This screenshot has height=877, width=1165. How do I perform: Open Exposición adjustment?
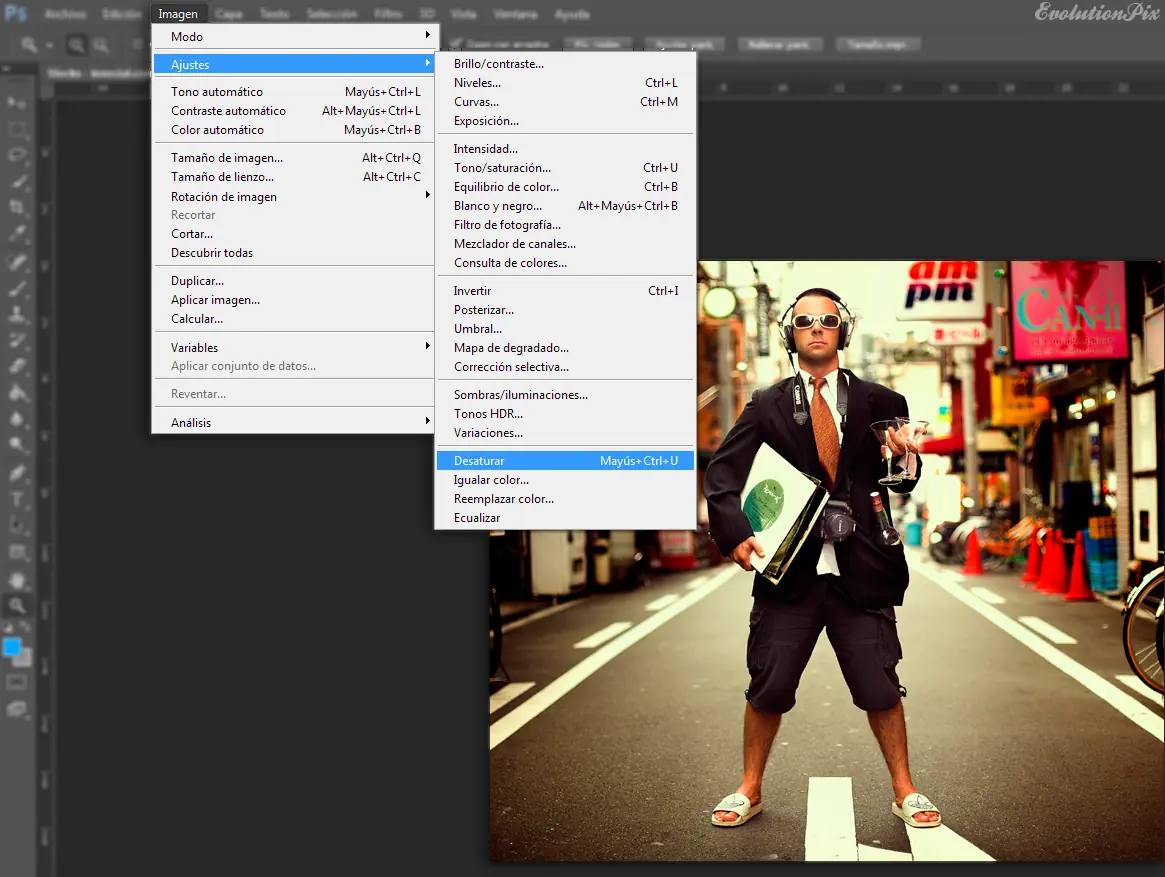(565, 120)
